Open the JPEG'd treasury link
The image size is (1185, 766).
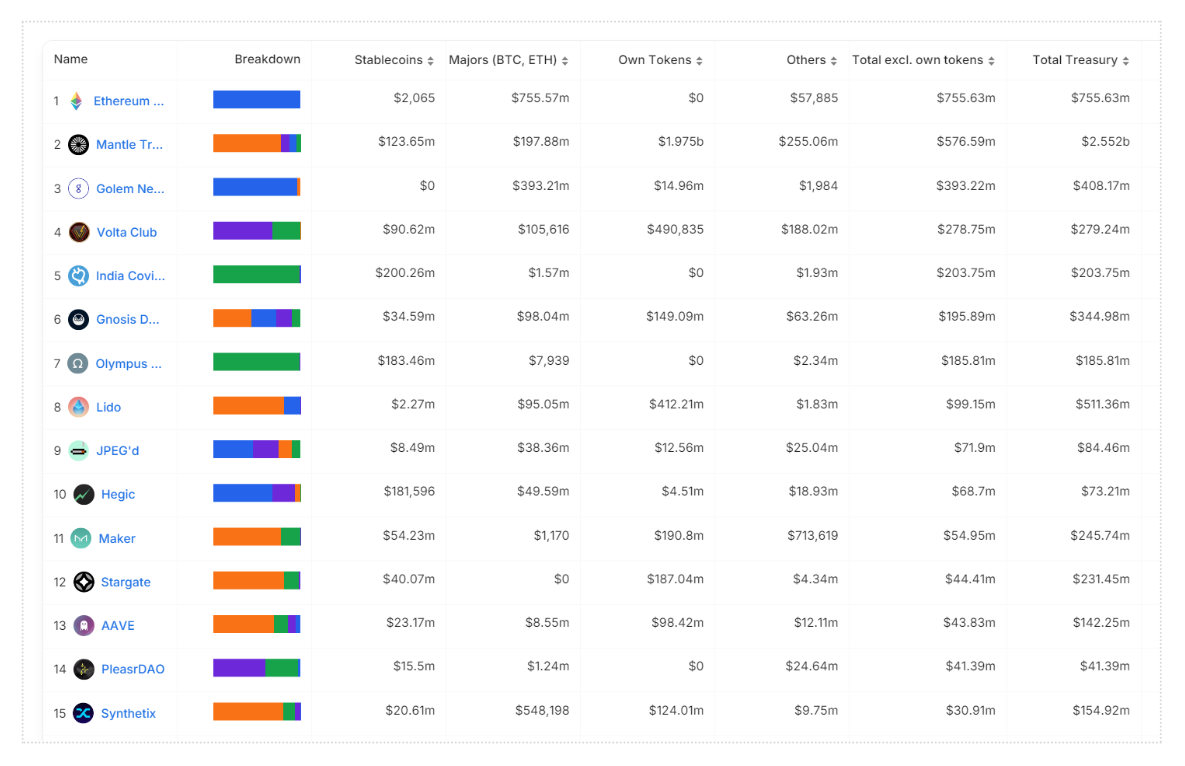click(x=117, y=451)
